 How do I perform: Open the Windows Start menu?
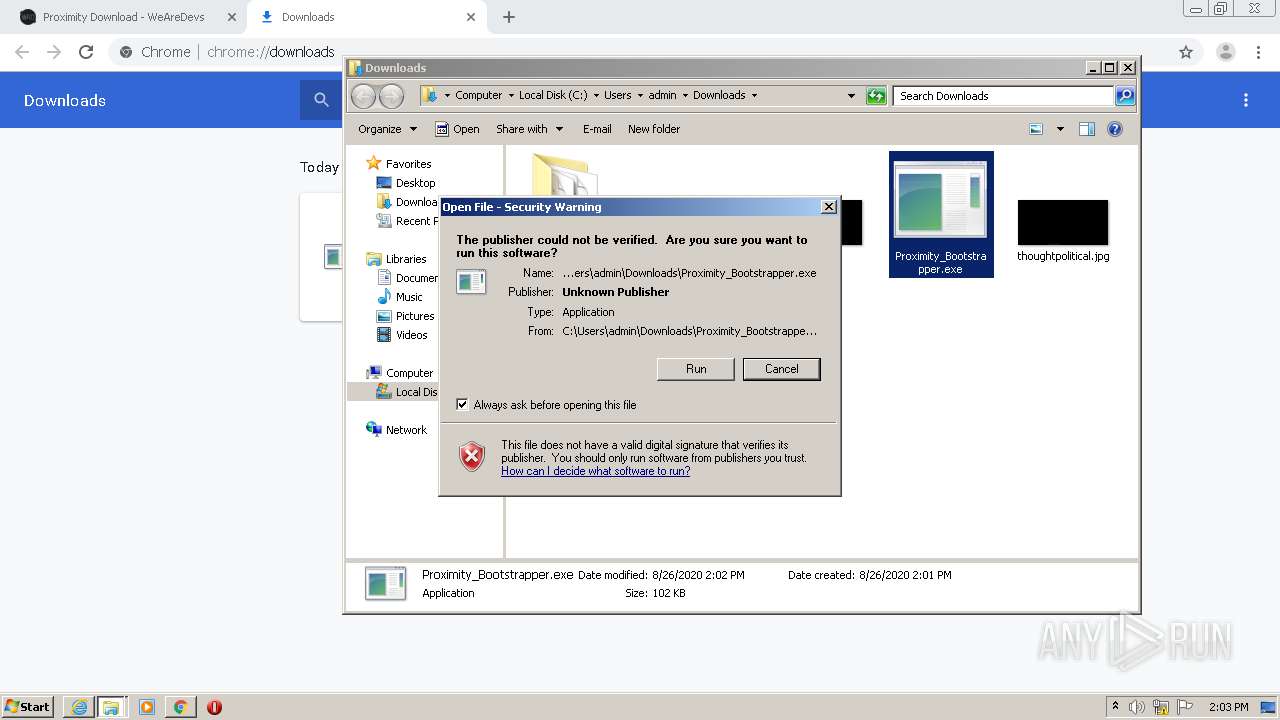[x=28, y=706]
